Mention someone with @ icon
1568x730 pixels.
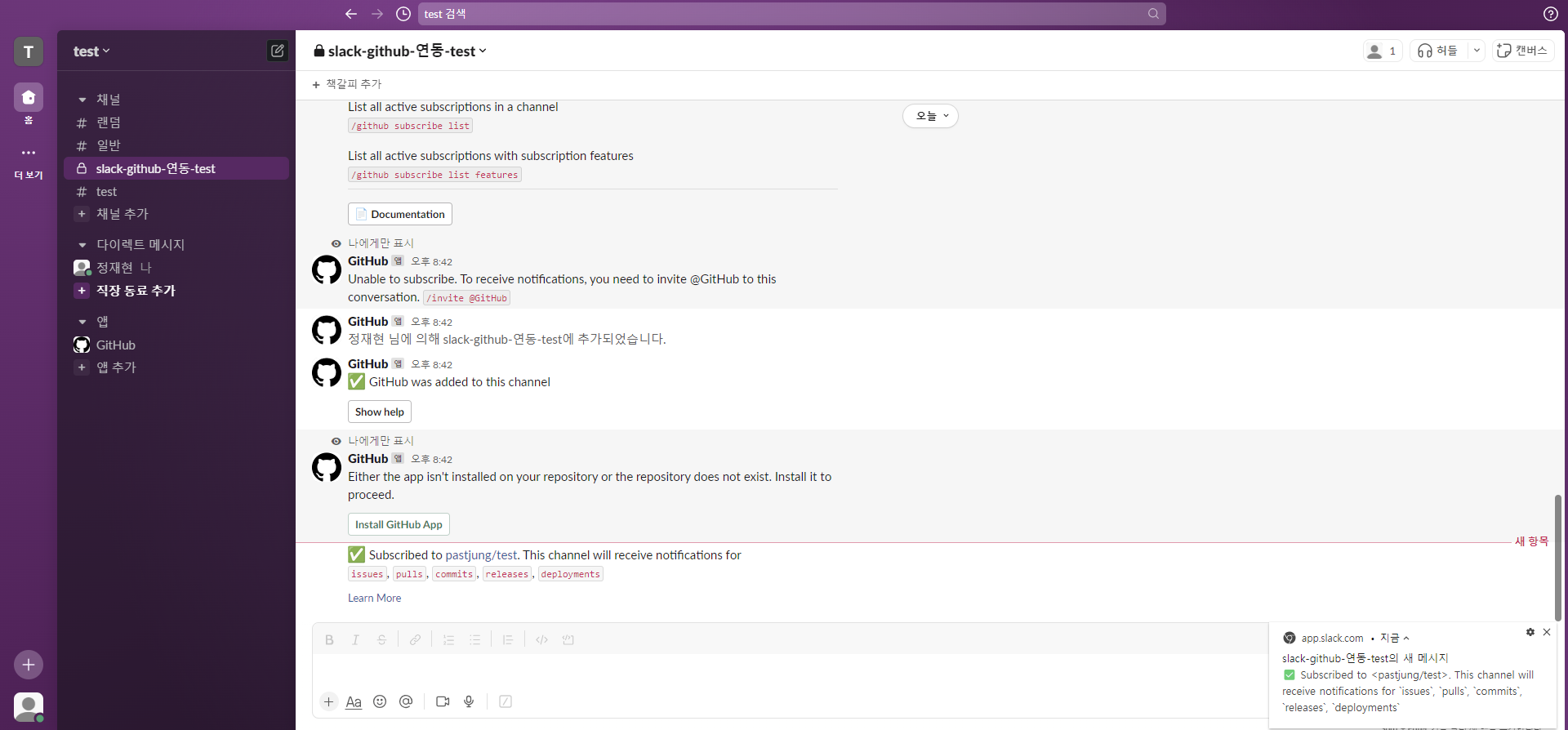(x=406, y=701)
